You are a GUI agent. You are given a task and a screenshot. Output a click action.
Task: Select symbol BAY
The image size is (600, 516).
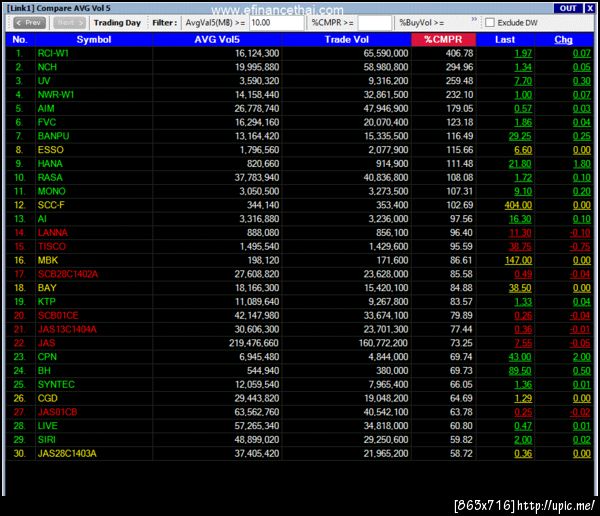(47, 288)
